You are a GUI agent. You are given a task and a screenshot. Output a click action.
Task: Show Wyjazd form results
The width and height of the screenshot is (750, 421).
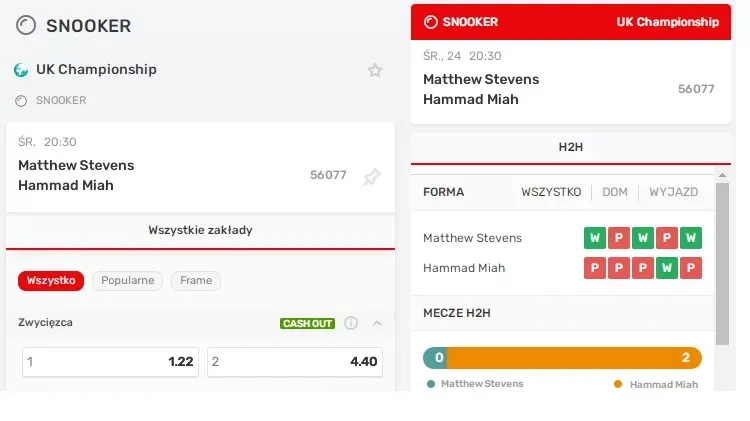coord(673,192)
